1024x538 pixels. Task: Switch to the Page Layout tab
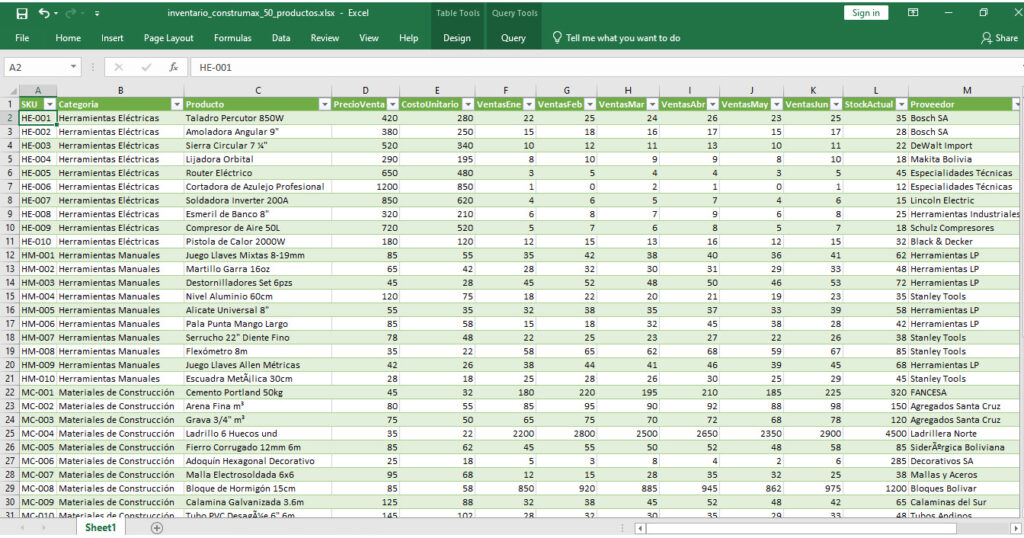coord(168,38)
